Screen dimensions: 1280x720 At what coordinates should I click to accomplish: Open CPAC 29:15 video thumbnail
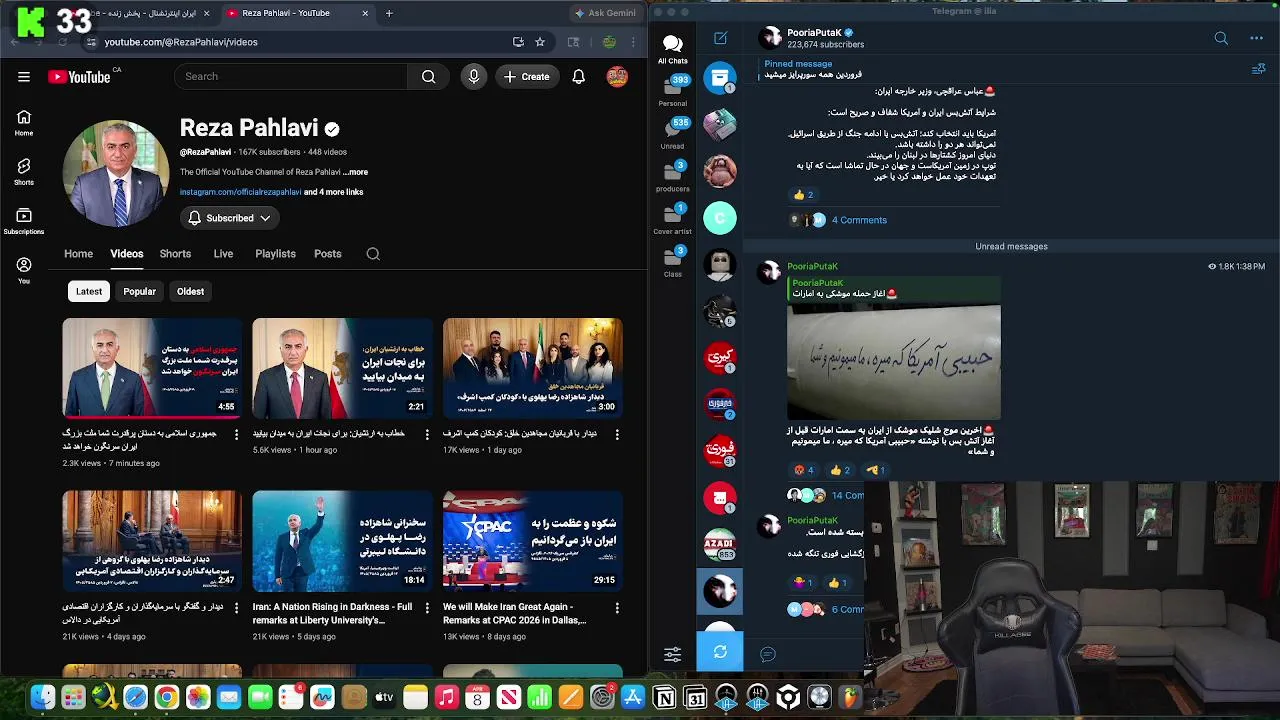pos(532,539)
